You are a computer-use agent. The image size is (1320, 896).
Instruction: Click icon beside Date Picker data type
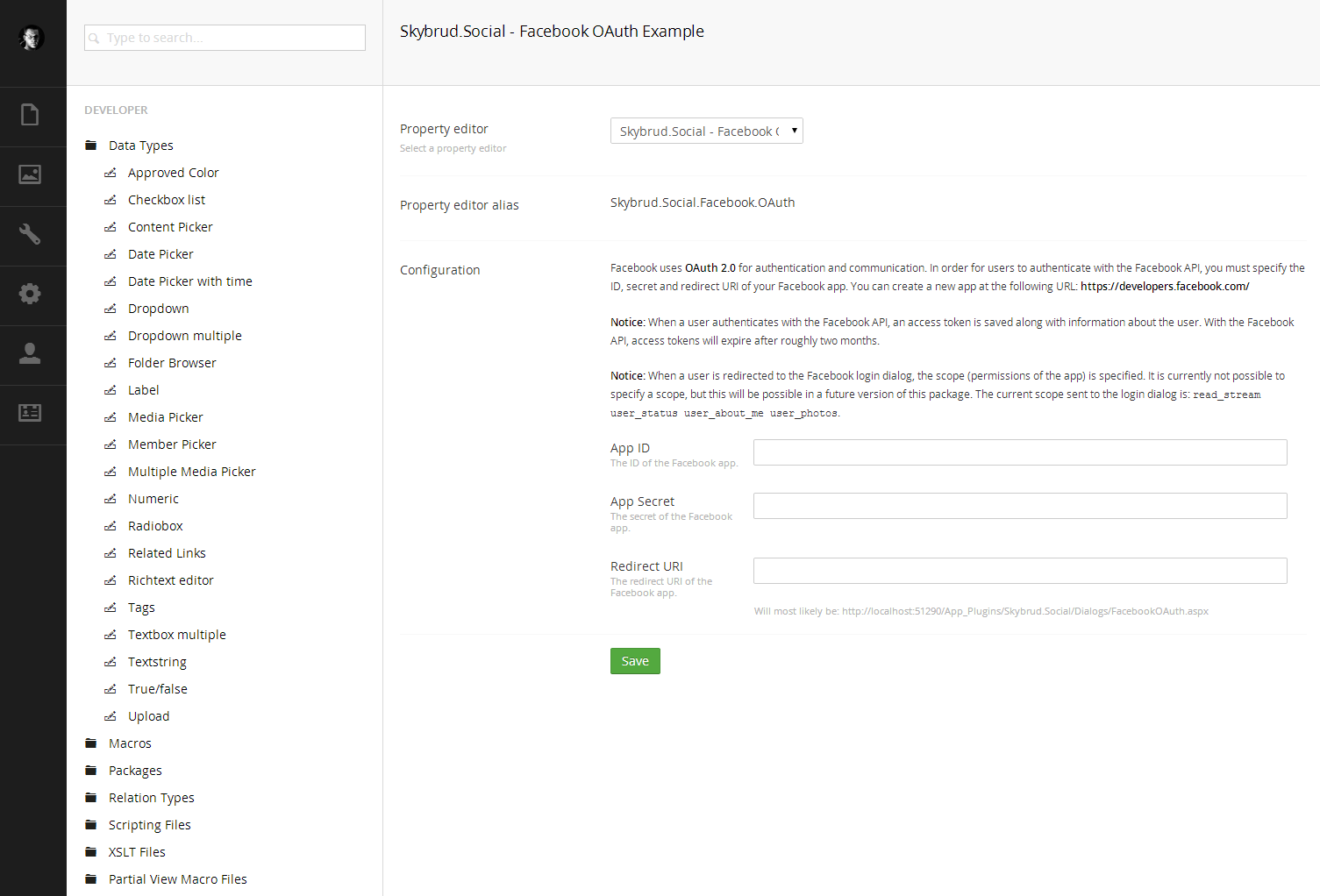click(x=111, y=254)
